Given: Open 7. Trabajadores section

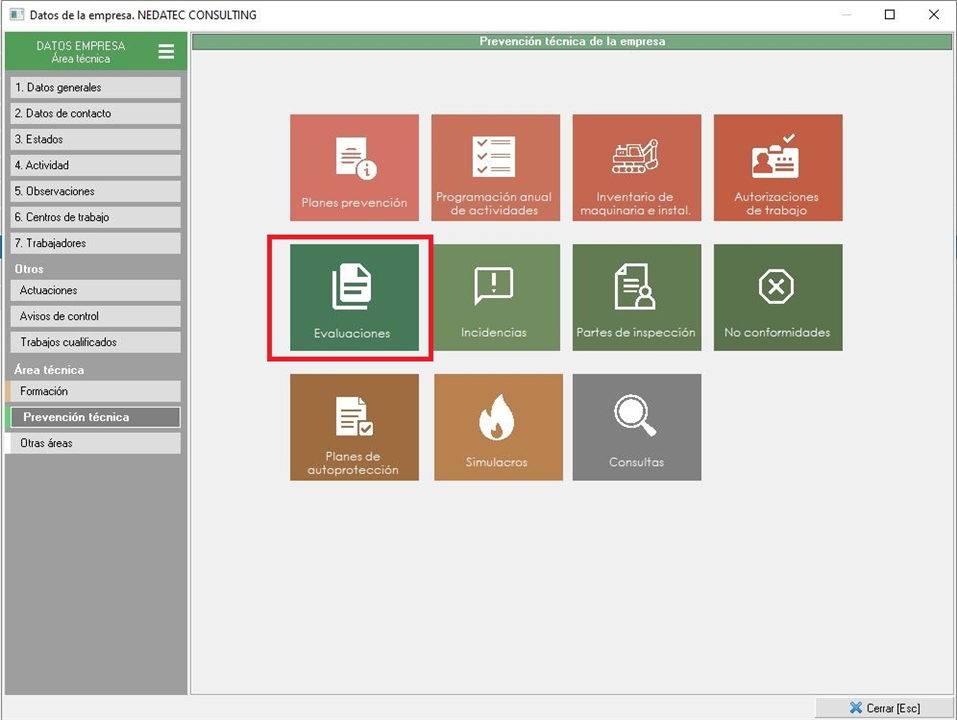Looking at the screenshot, I should pyautogui.click(x=94, y=243).
